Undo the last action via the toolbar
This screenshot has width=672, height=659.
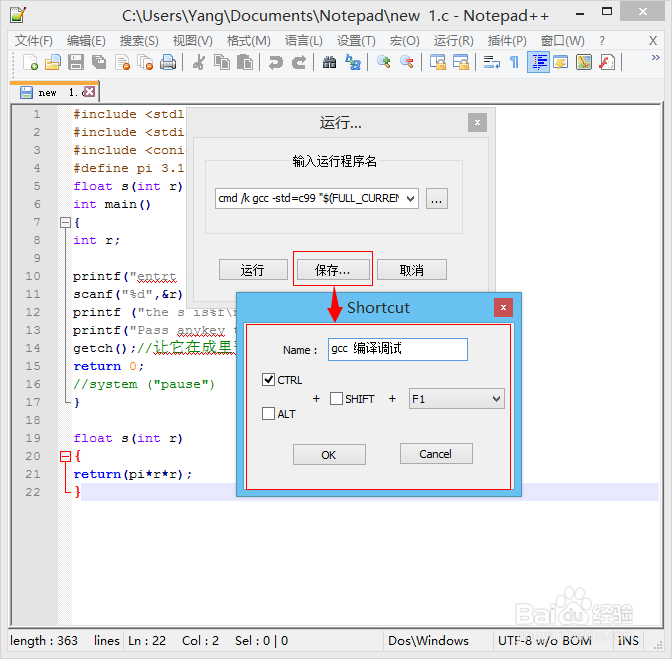click(x=276, y=63)
